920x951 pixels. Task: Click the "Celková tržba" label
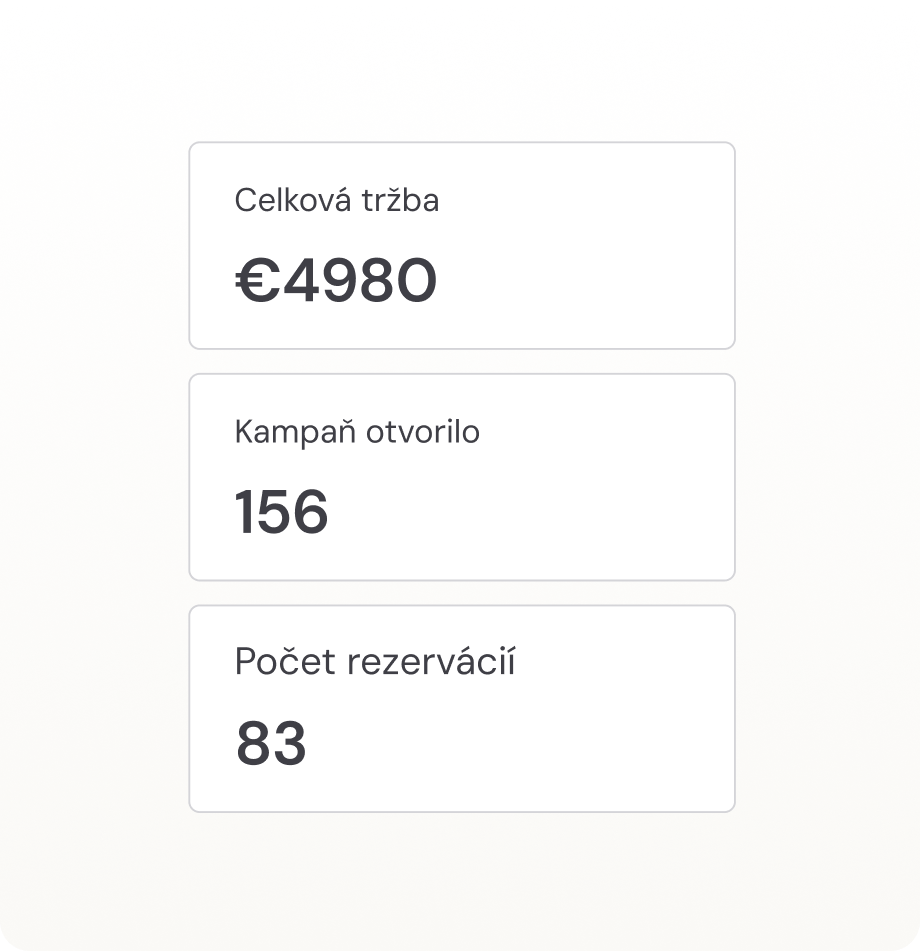point(336,201)
